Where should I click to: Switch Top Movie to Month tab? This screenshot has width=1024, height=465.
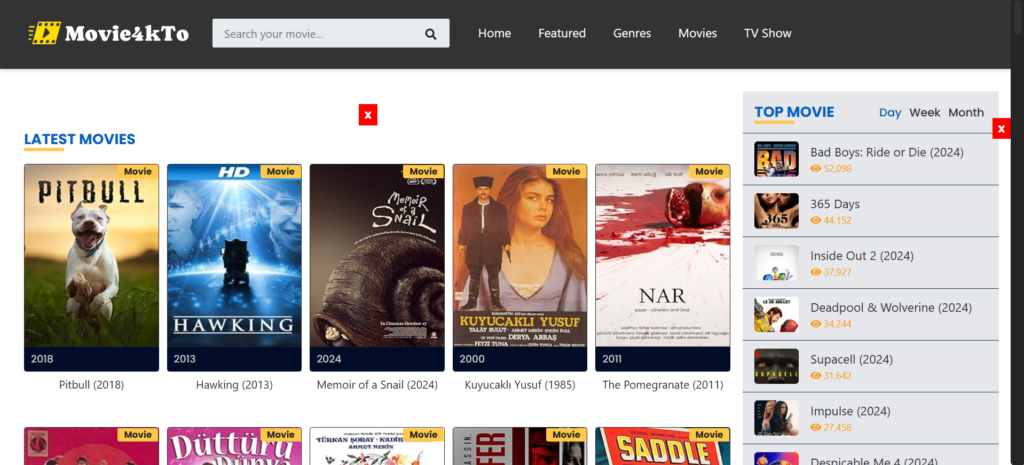[966, 112]
